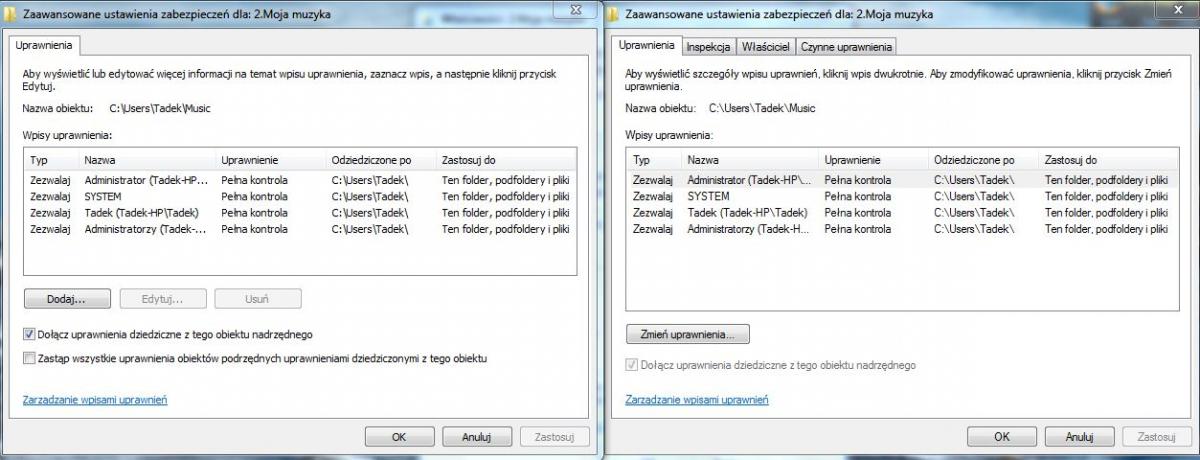
Task: Click Zastosuj in the right window
Action: [x=1157, y=437]
